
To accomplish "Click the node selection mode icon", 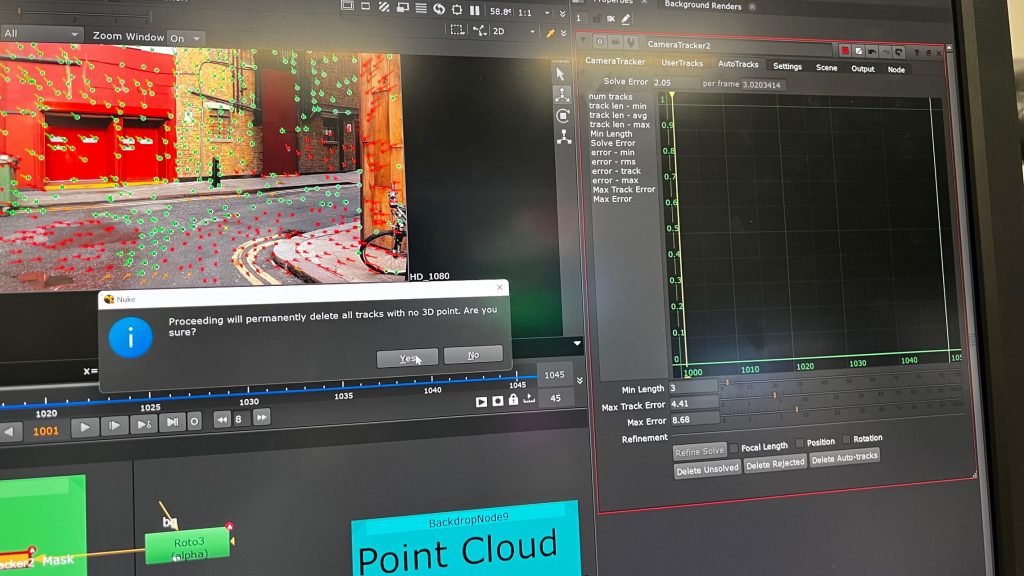I will 479,30.
